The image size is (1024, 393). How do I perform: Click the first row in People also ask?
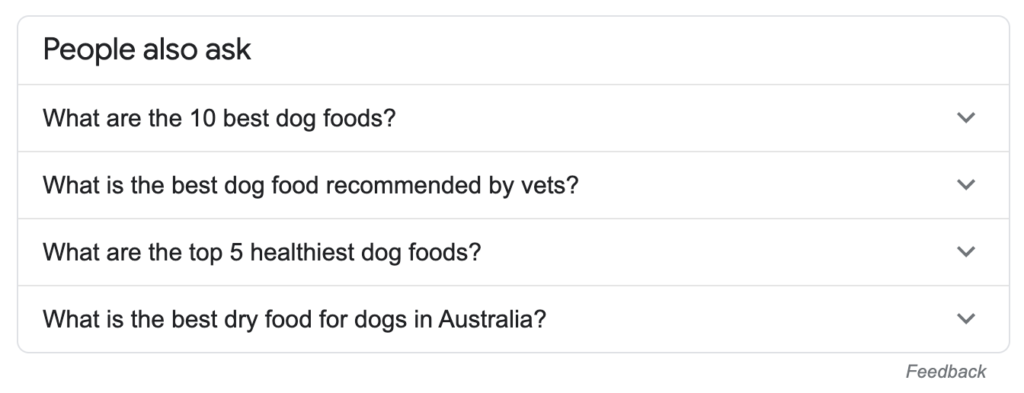513,118
